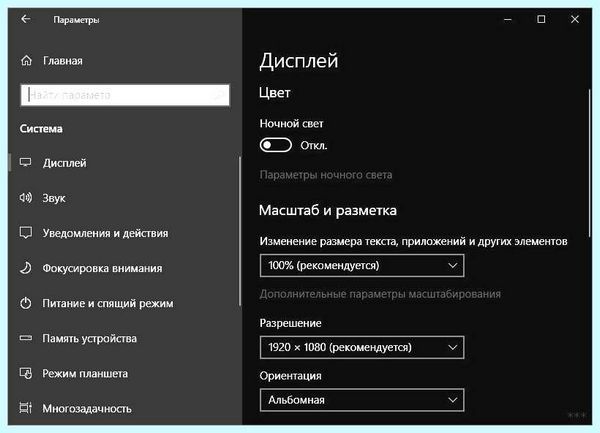Go back with the arrow icon
Image resolution: width=600 pixels, height=433 pixels.
[26, 19]
